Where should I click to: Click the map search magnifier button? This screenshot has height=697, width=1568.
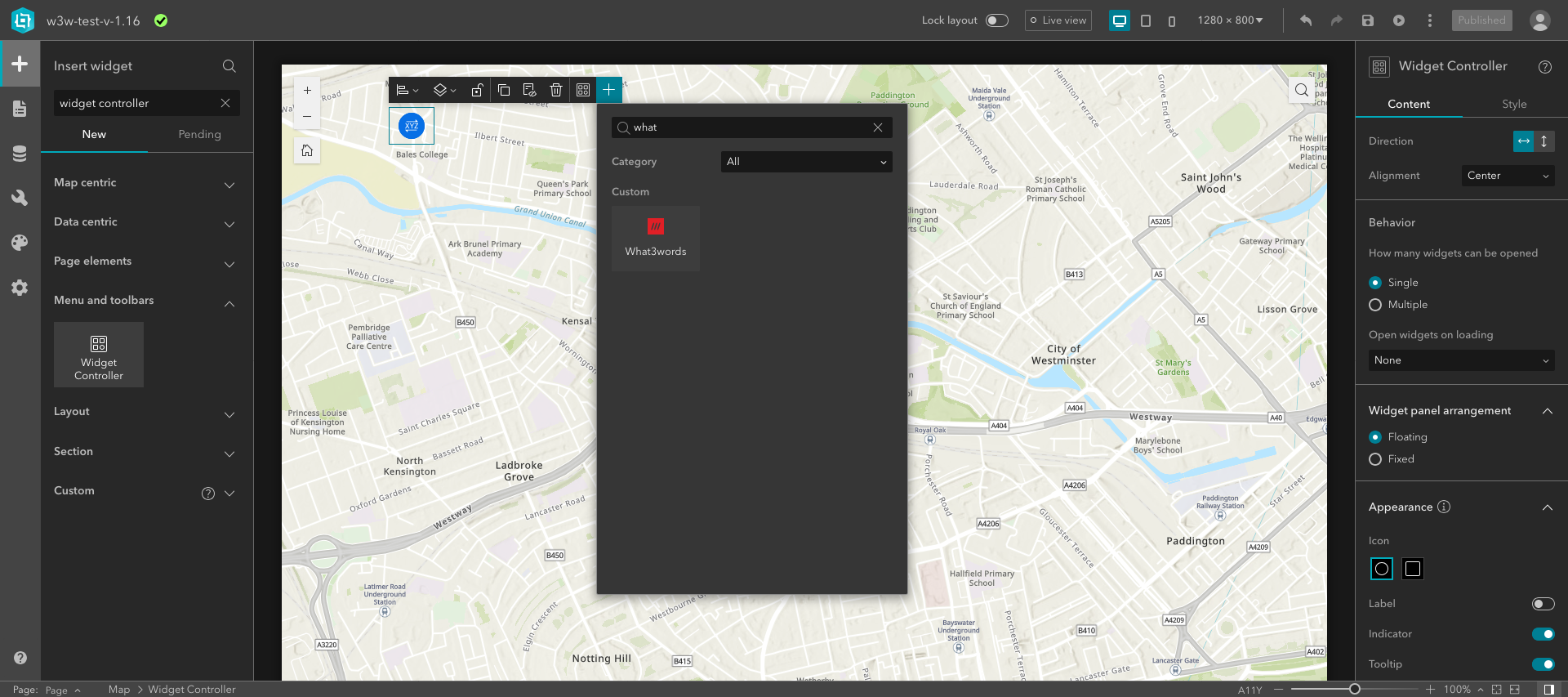pos(1301,91)
